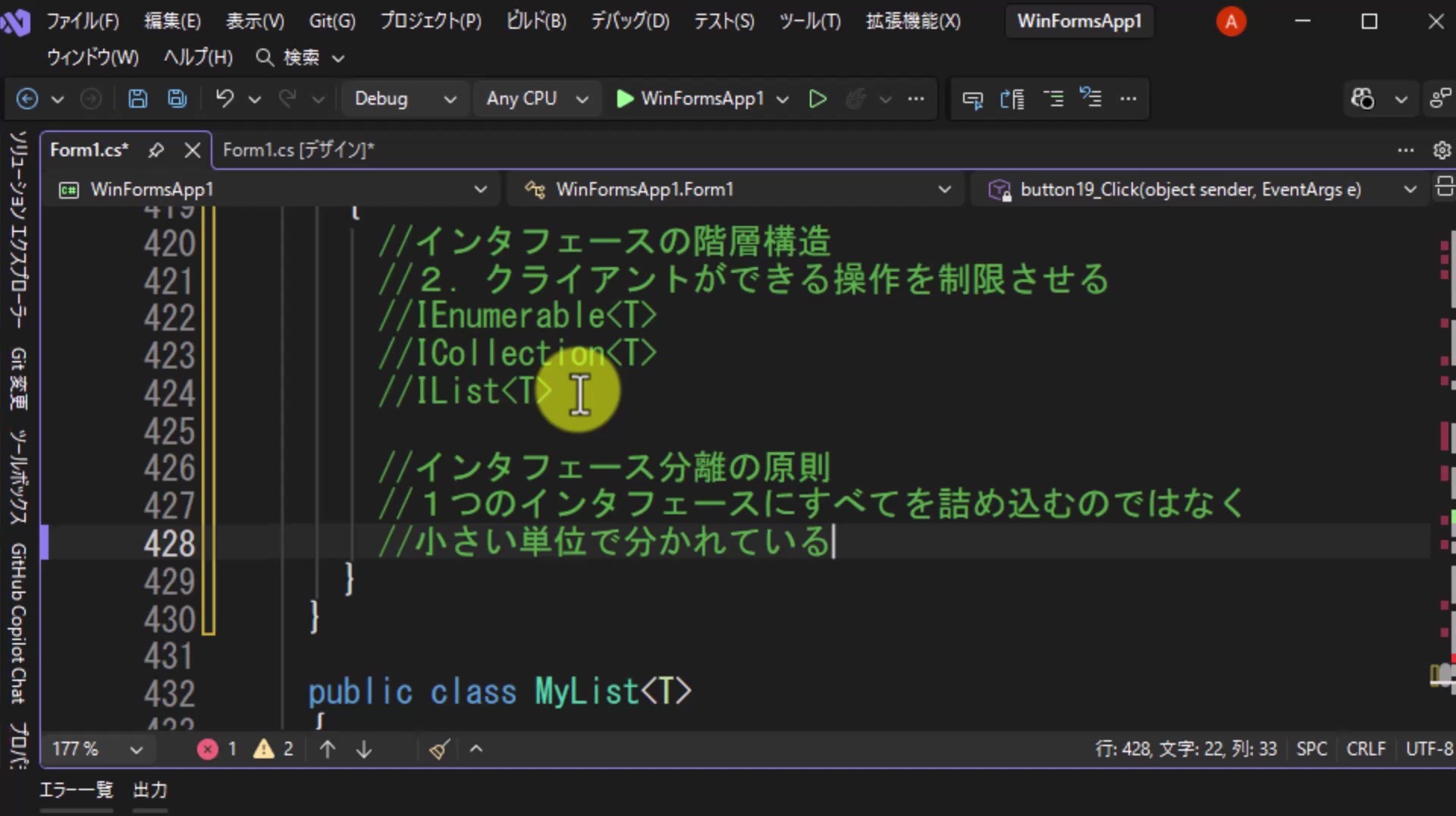
Task: Click the Save All disks icon
Action: 177,99
